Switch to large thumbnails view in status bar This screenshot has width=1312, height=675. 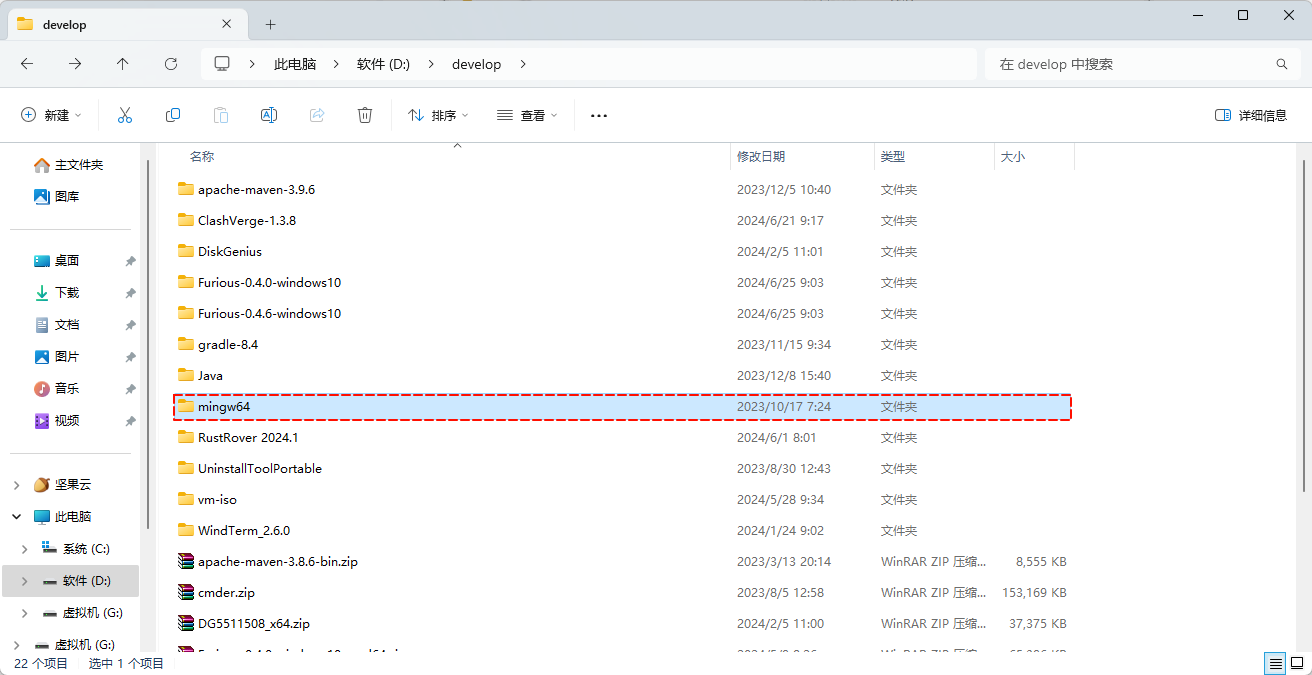pyautogui.click(x=1297, y=663)
